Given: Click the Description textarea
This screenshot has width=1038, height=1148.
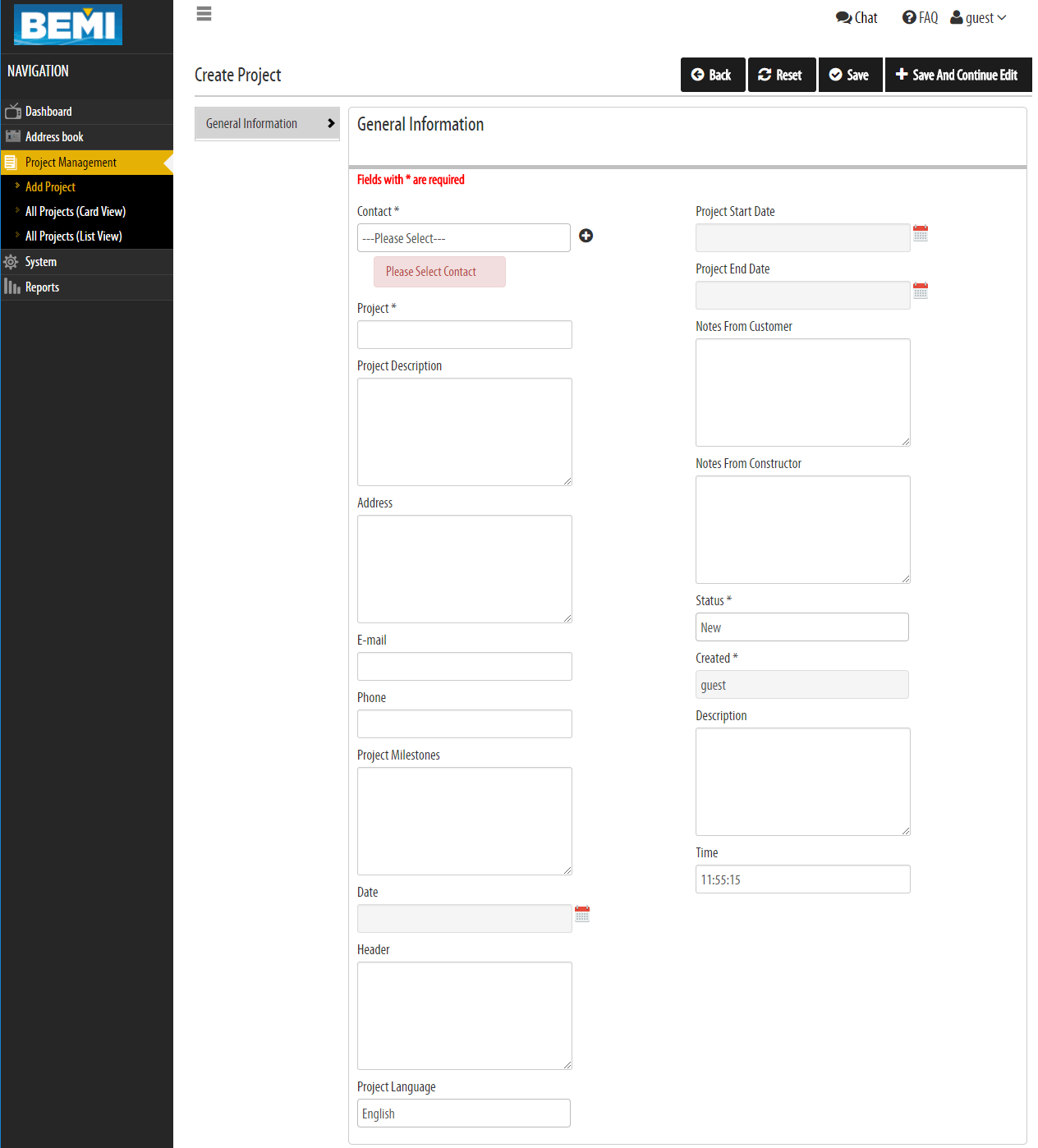Looking at the screenshot, I should (x=803, y=782).
